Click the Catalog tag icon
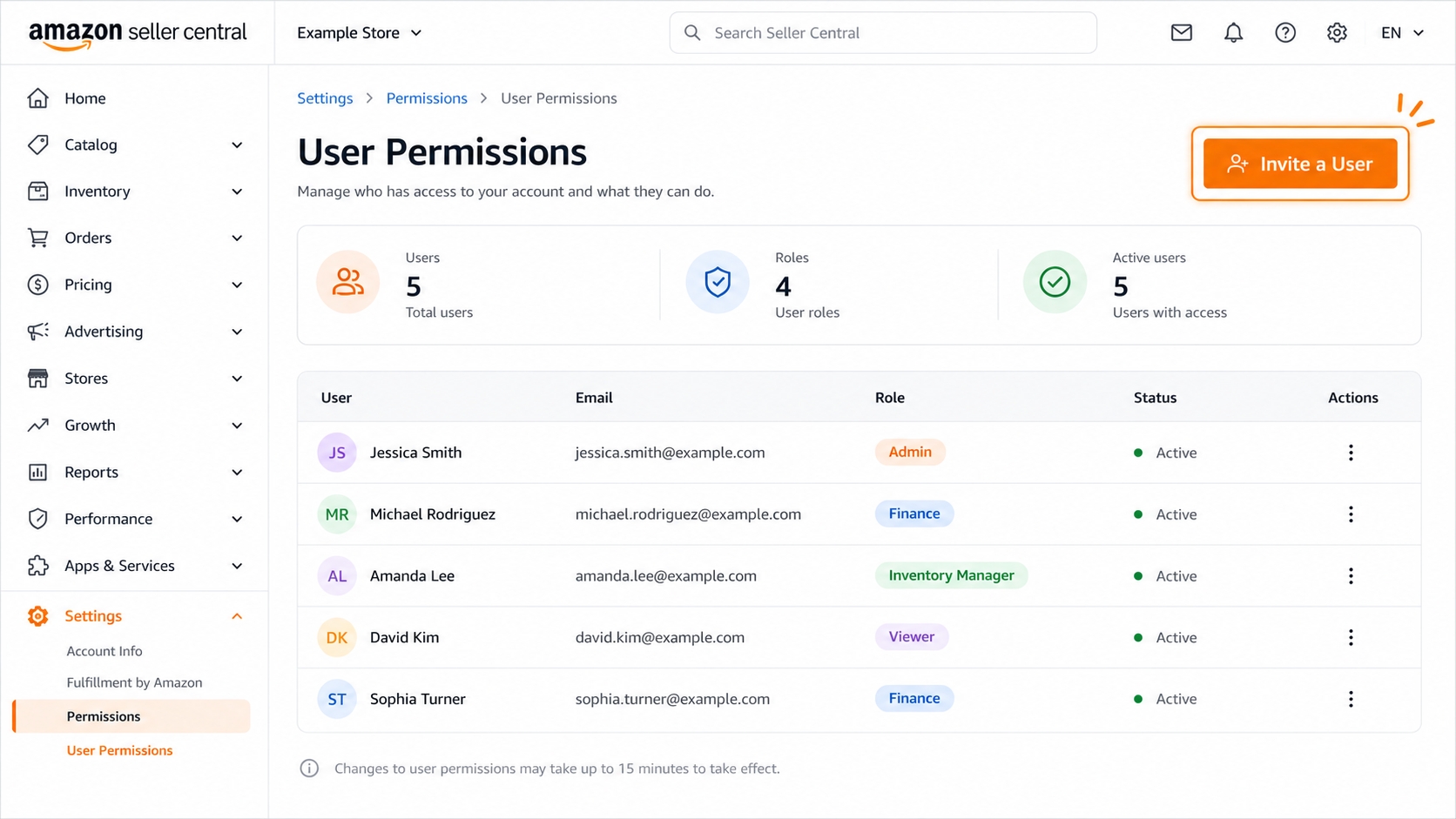Screen dimensions: 1456x819 [x=37, y=144]
